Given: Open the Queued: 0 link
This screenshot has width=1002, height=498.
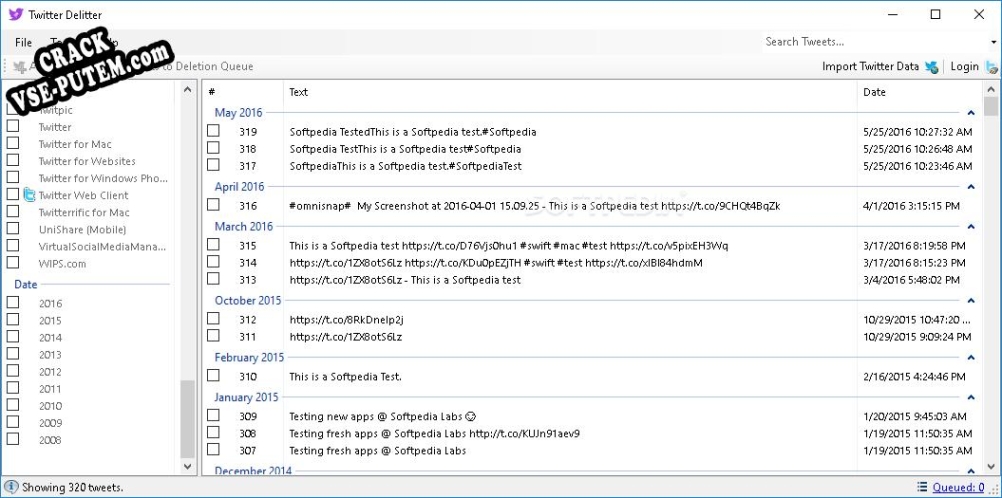Looking at the screenshot, I should (959, 487).
